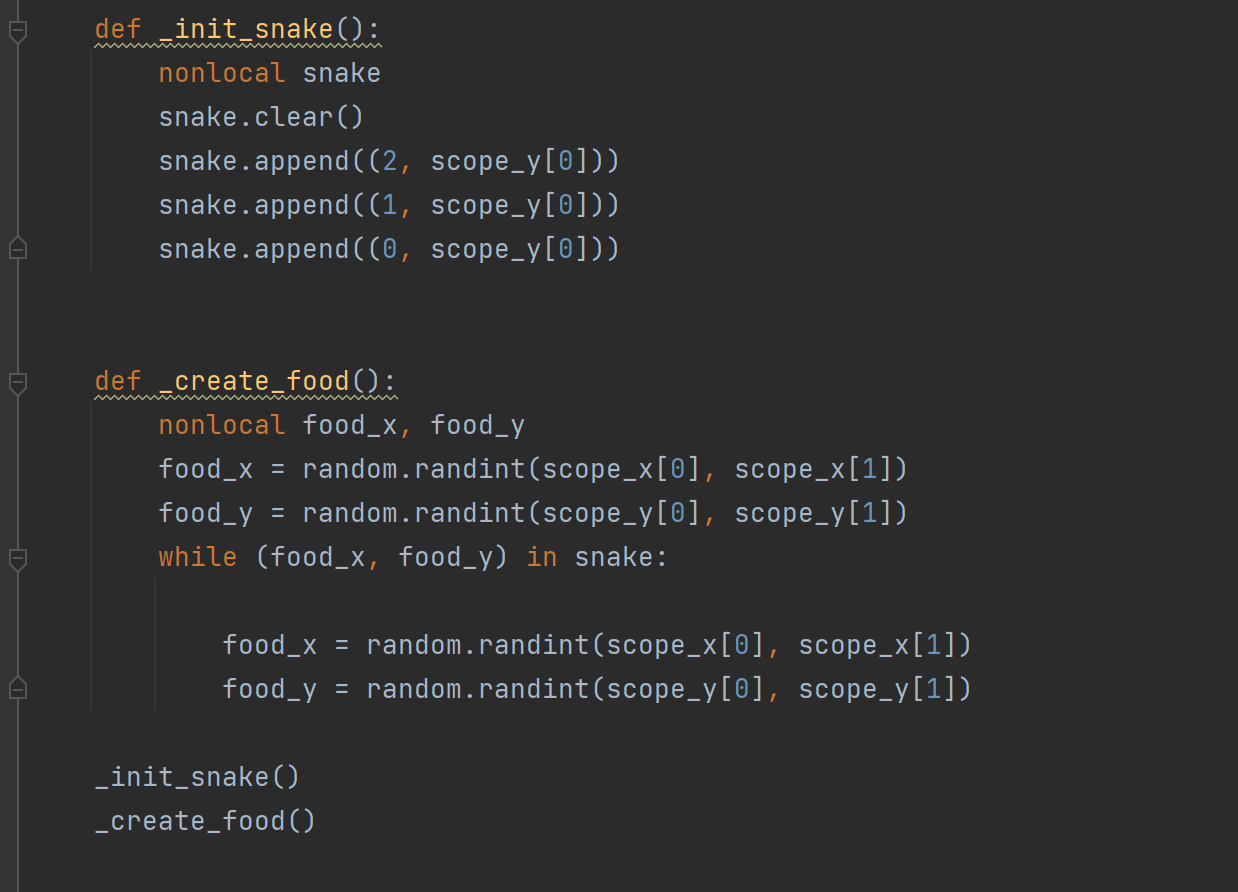Collapse the while loop fold marker
Viewport: 1238px width, 892px height.
click(17, 558)
